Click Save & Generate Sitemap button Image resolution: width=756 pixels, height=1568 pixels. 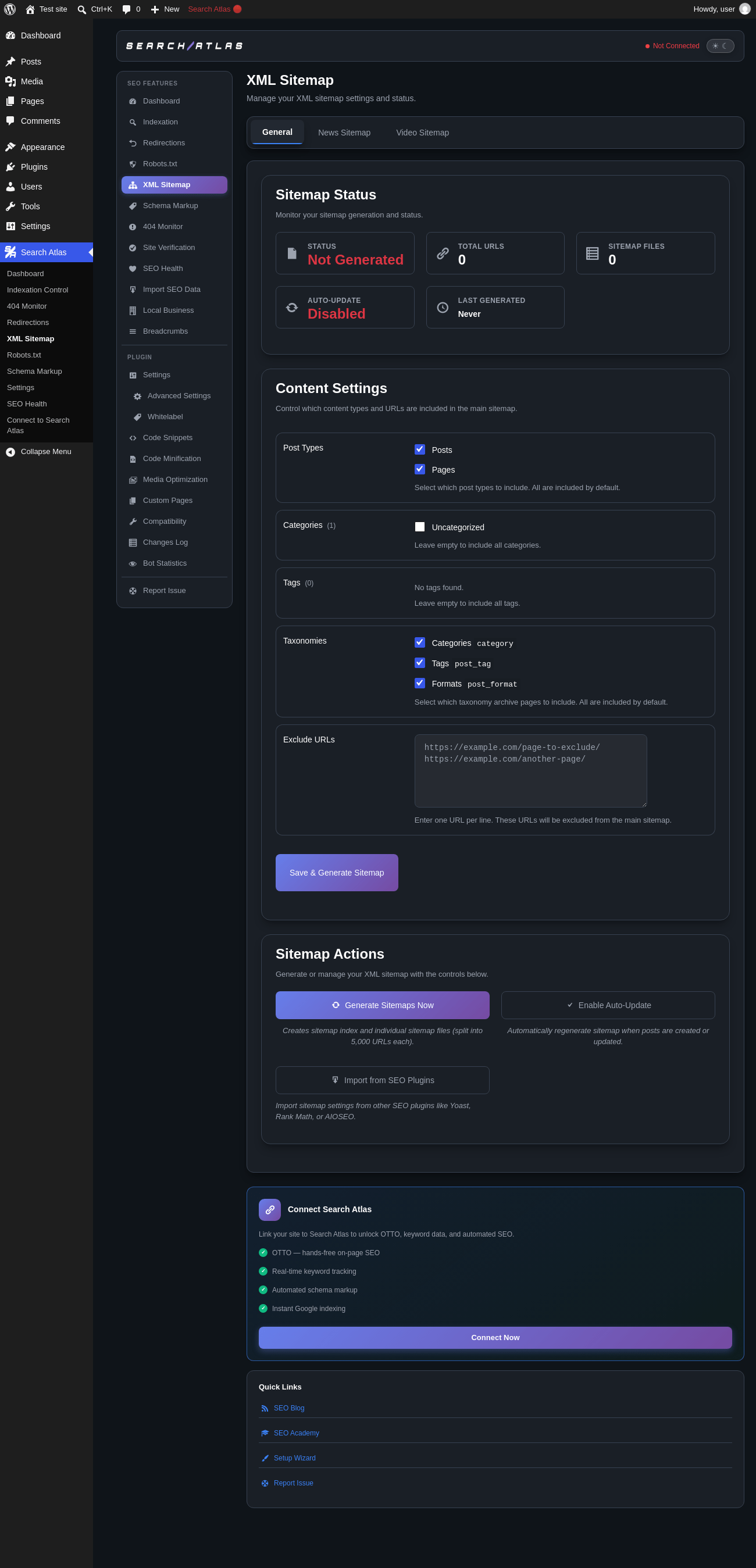click(337, 872)
